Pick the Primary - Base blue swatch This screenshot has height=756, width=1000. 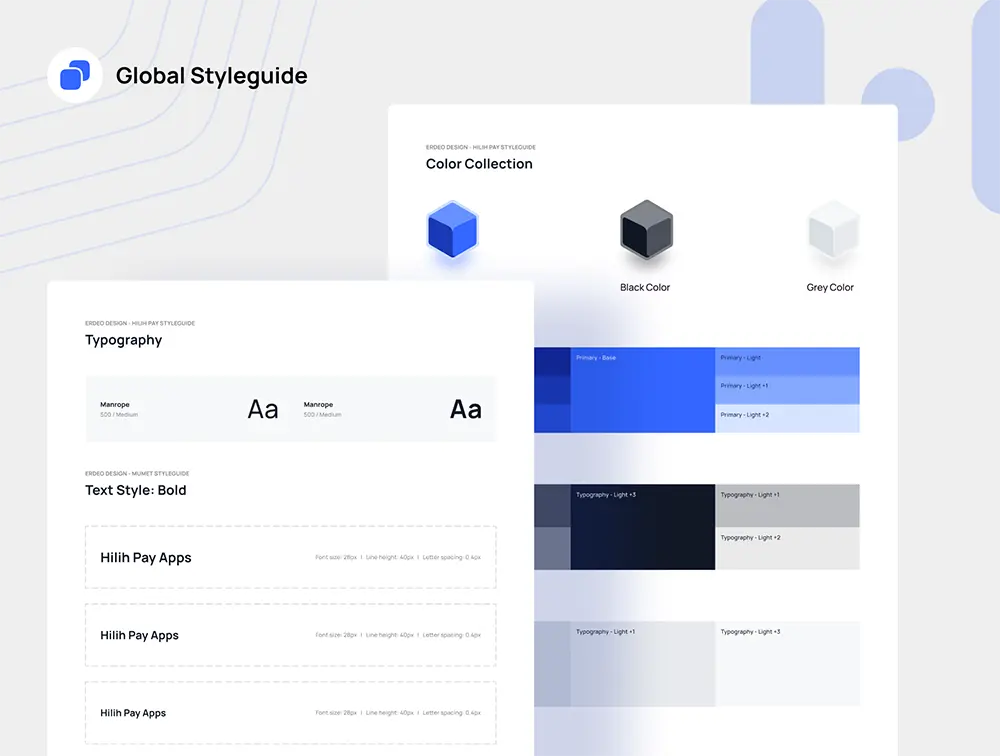click(x=642, y=391)
